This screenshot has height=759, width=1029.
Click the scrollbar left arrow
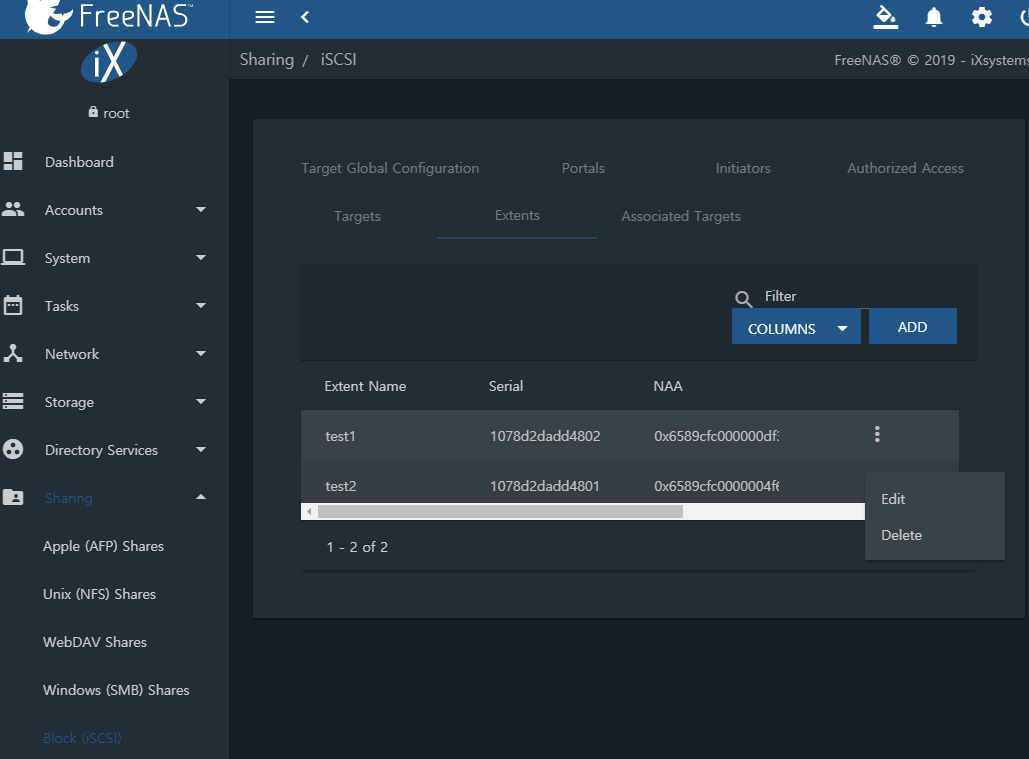point(309,512)
